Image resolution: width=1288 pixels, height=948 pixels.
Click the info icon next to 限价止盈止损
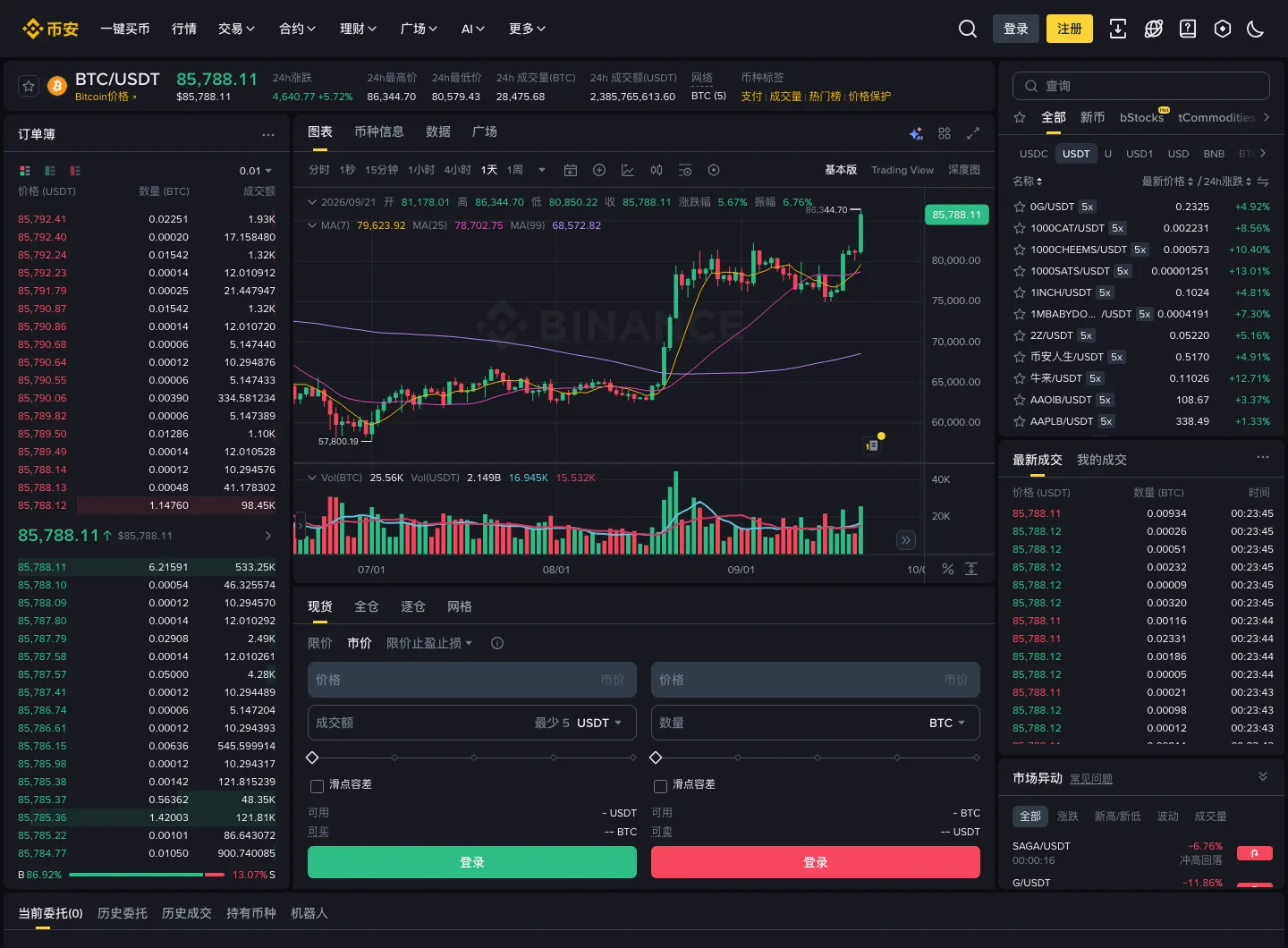point(497,643)
